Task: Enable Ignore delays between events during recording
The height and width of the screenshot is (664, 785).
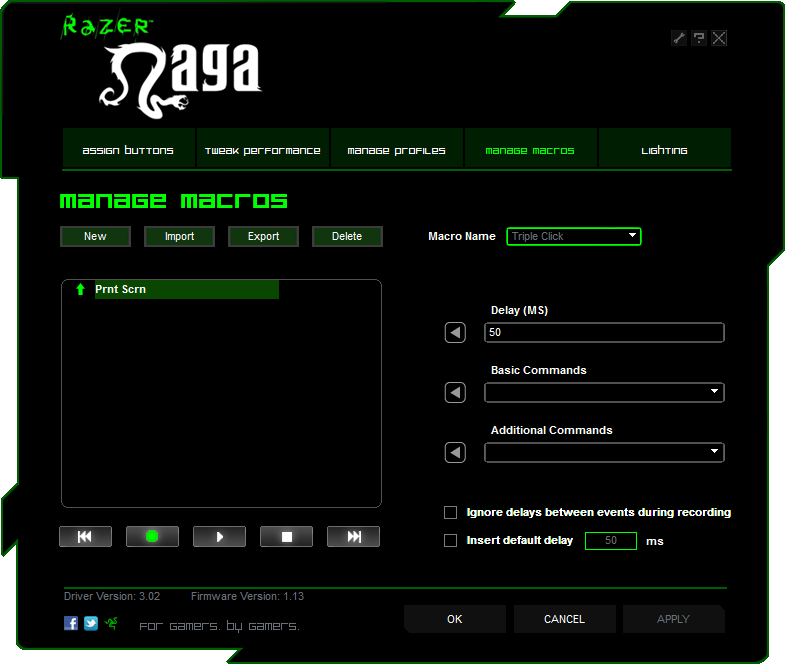Action: click(x=451, y=512)
